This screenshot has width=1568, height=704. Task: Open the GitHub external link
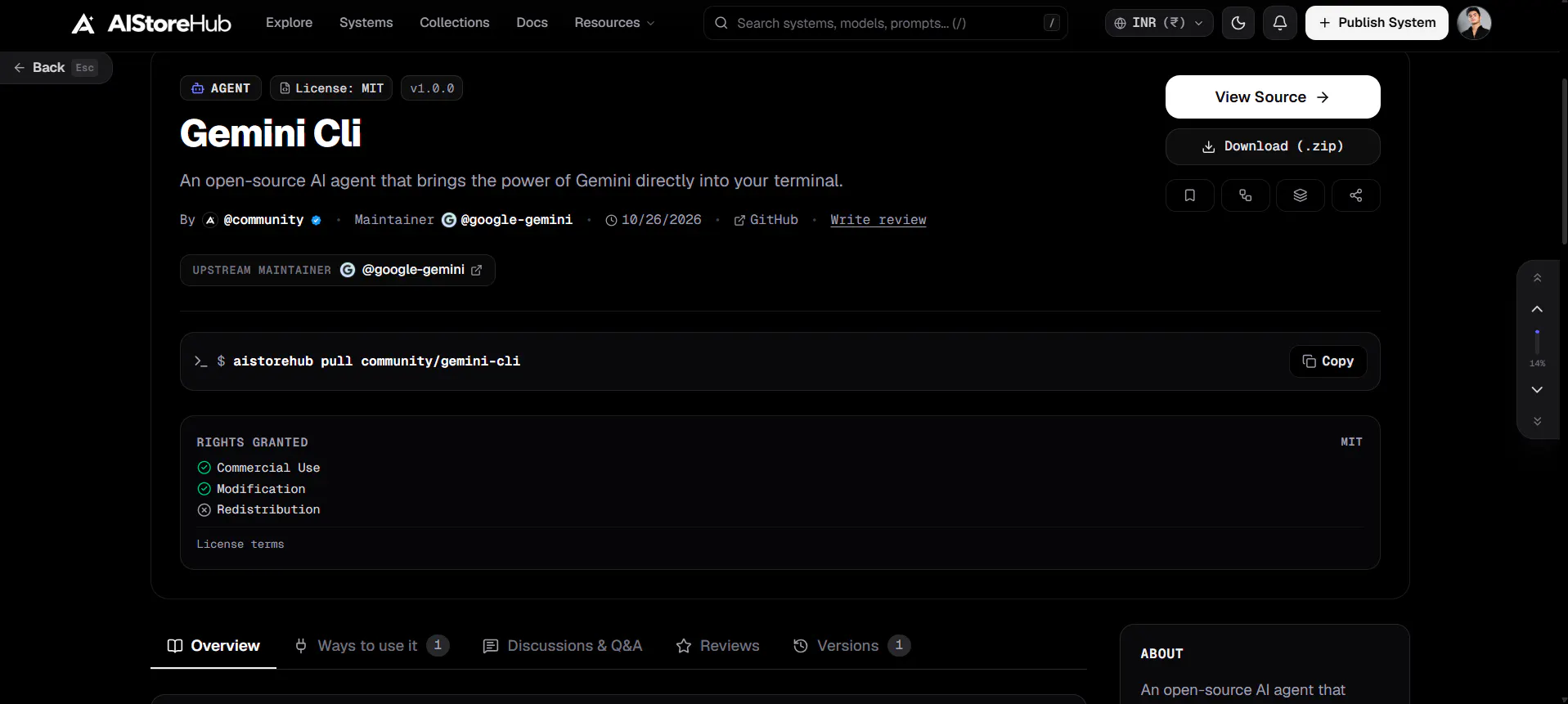766,220
